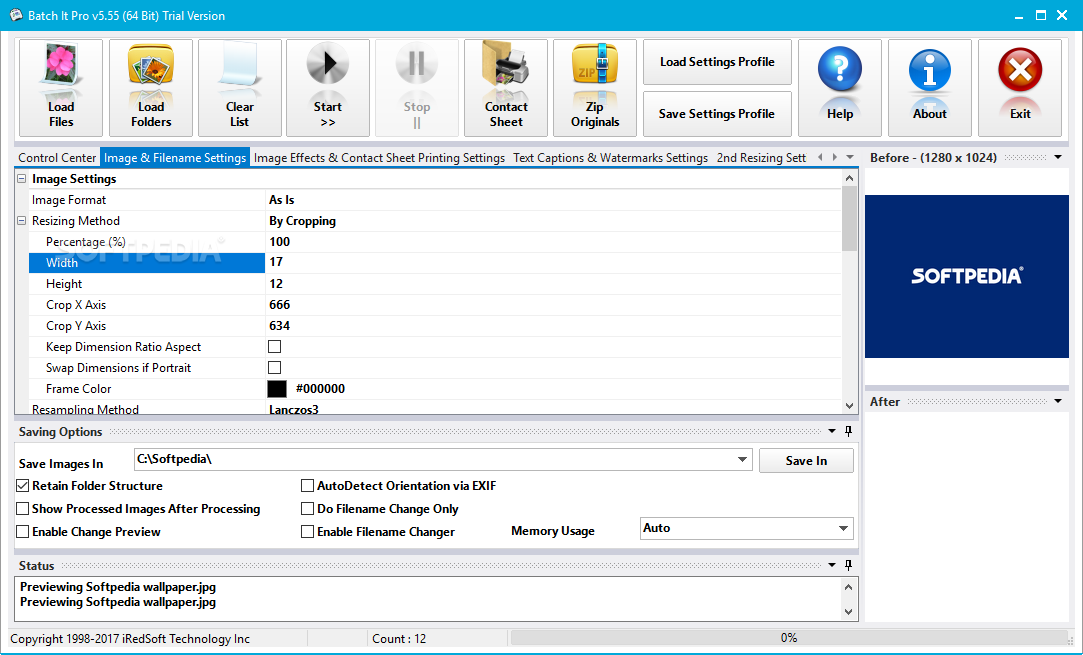Open the Save Images In path dropdown
1083x655 pixels.
pos(742,459)
